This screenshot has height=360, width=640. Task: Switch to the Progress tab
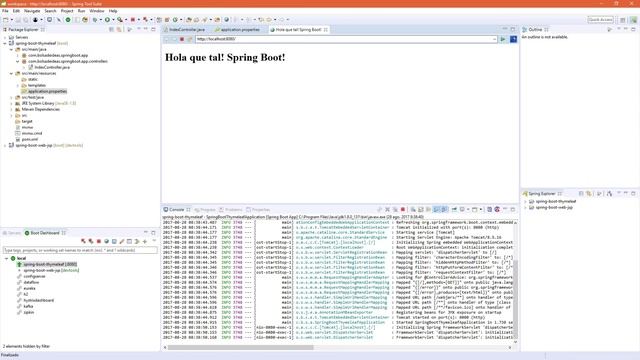(x=204, y=210)
